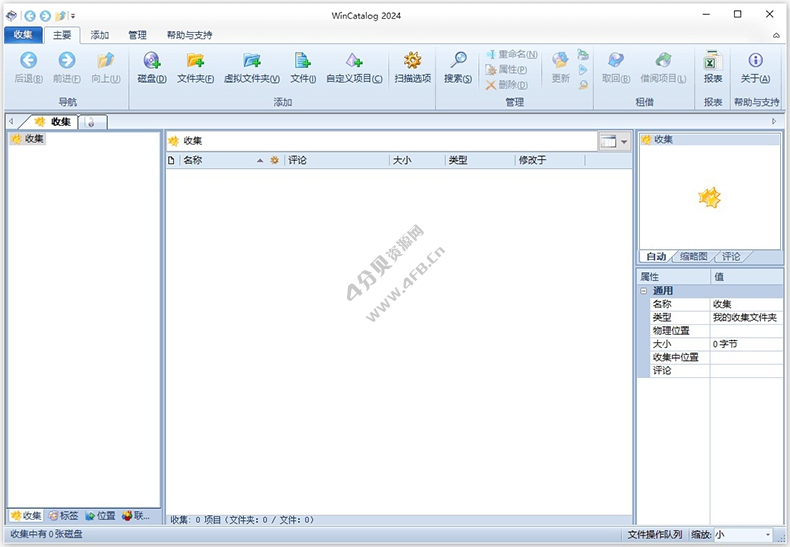Screen dimensions: 790x547
Task: Select the 收集 document tab
Action: pos(54,121)
